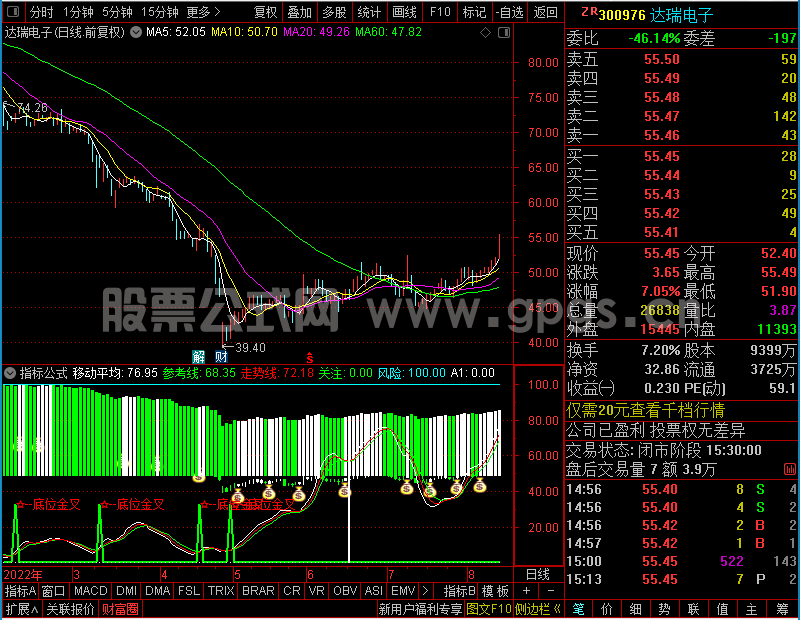Screen dimensions: 800x620
Task: Select the 值 value tab in sidebar
Action: [722, 609]
